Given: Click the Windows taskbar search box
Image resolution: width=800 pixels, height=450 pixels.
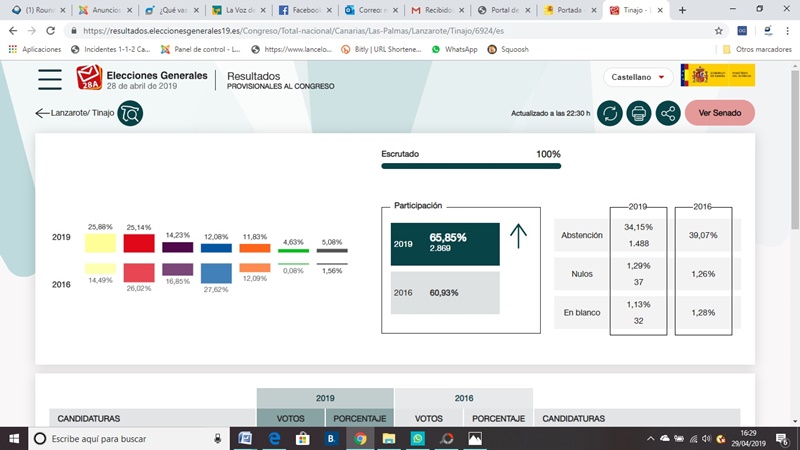Looking at the screenshot, I should 125,438.
